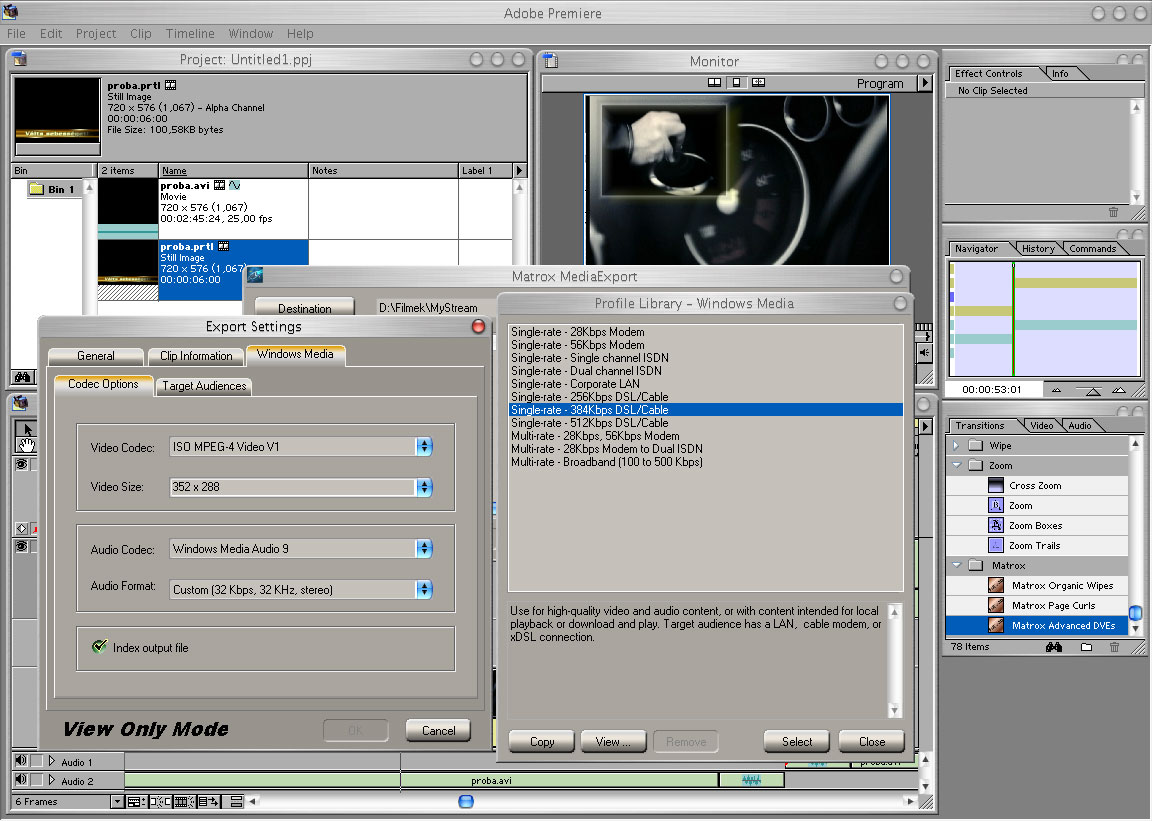This screenshot has height=821, width=1152.
Task: Click the Navigator timecode field 00:00:53:01
Action: (992, 390)
